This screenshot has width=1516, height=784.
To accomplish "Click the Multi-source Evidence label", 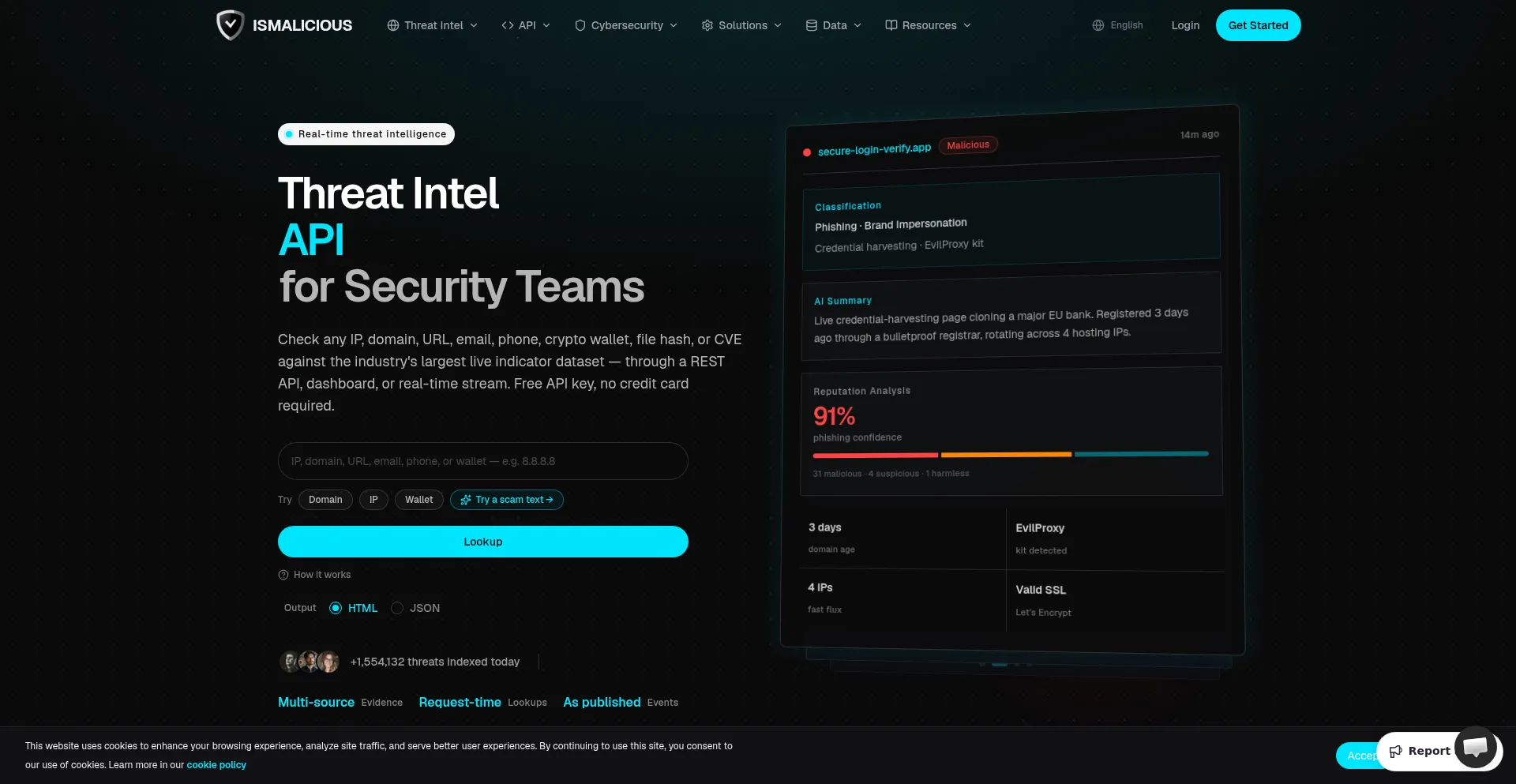I will coord(340,702).
